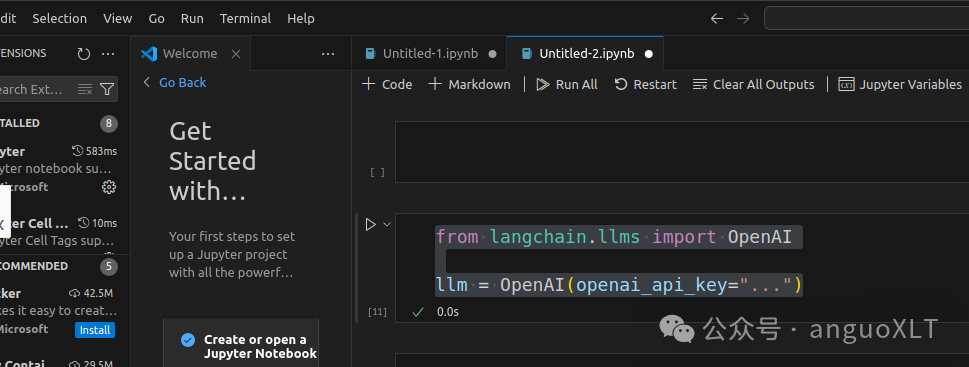Toggle Create or open a Jupyter Notebook step
This screenshot has height=367, width=969.
point(188,340)
